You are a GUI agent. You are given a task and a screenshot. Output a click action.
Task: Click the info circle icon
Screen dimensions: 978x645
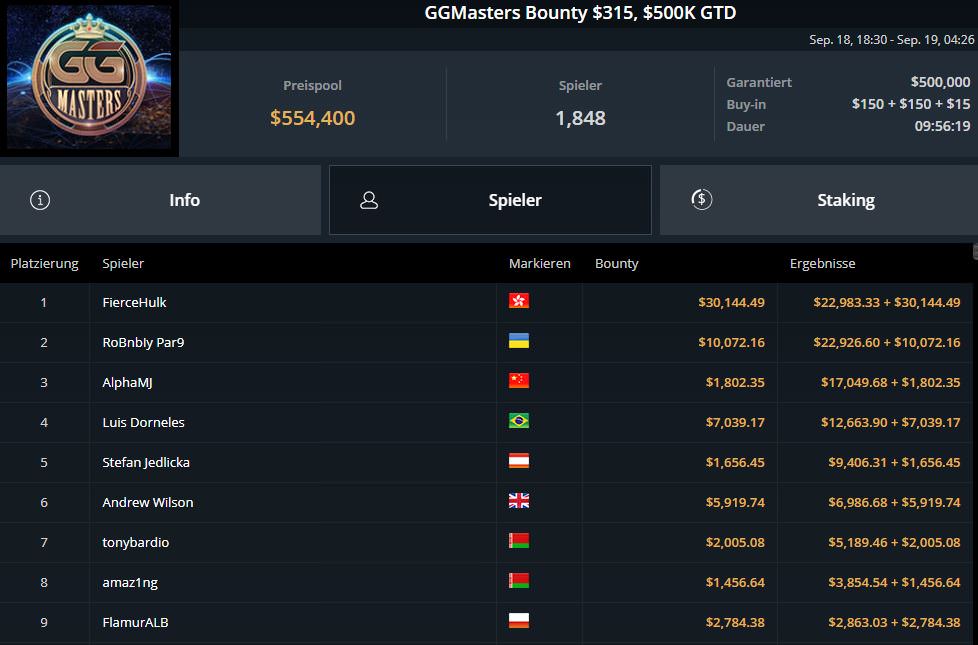[x=40, y=200]
